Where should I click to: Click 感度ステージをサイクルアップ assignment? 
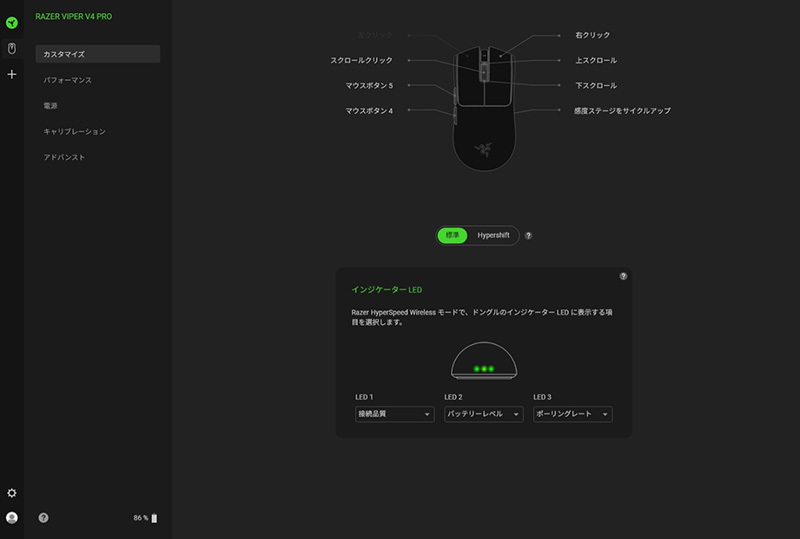[622, 110]
